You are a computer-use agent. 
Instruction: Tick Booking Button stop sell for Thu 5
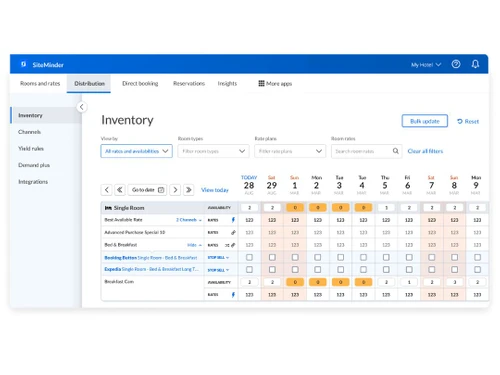[386, 257]
